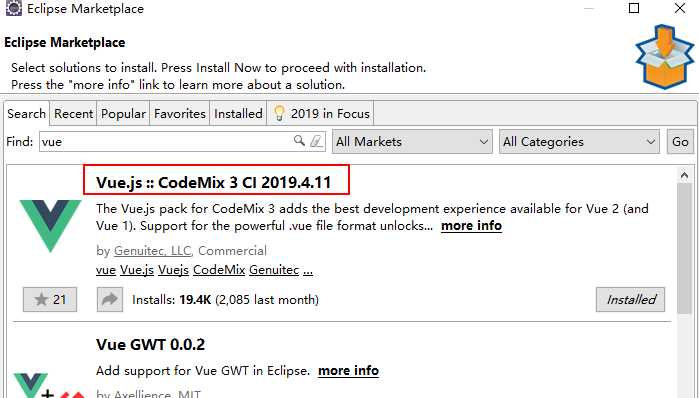Open the All Markets dropdown
This screenshot has width=699, height=398.
click(x=412, y=142)
